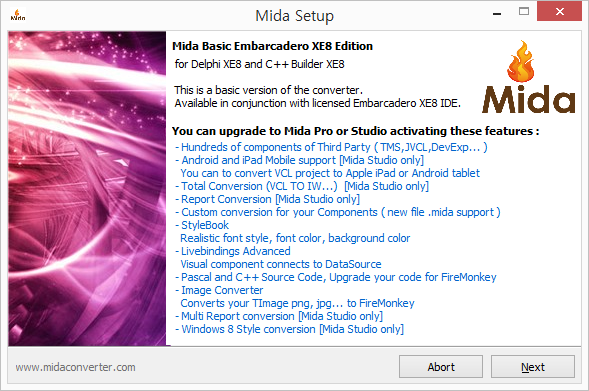Click 'Report Conversion [Mida Studio only]' text
589x391 pixels.
267,199
